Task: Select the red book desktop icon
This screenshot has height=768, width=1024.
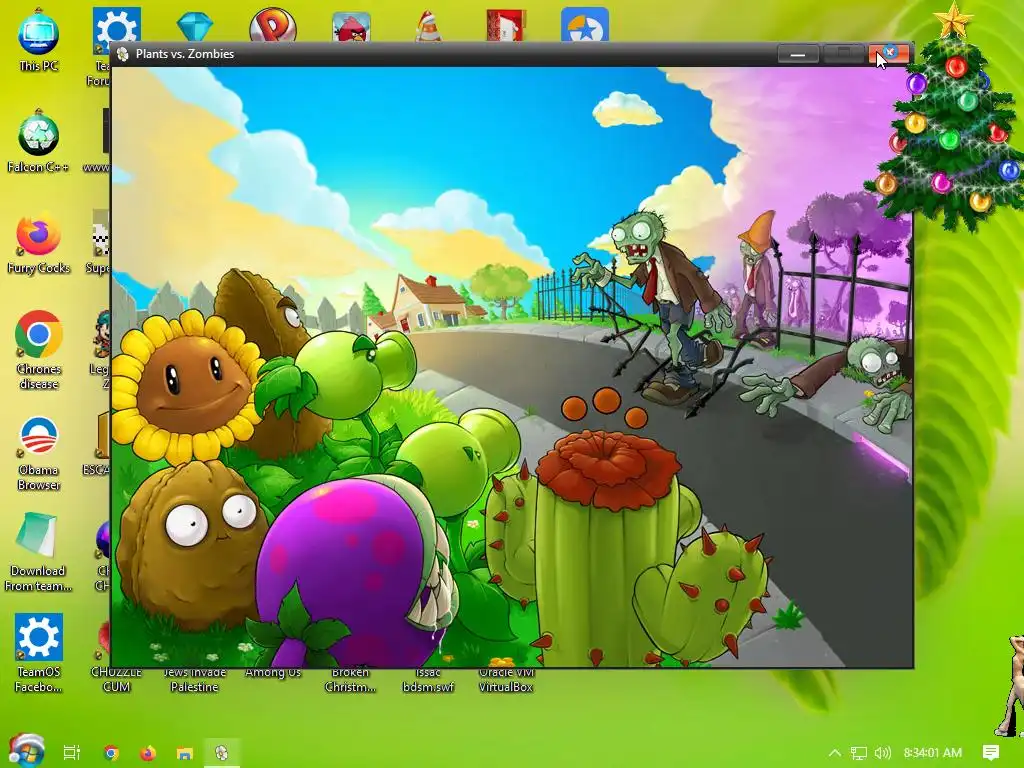Action: 506,25
